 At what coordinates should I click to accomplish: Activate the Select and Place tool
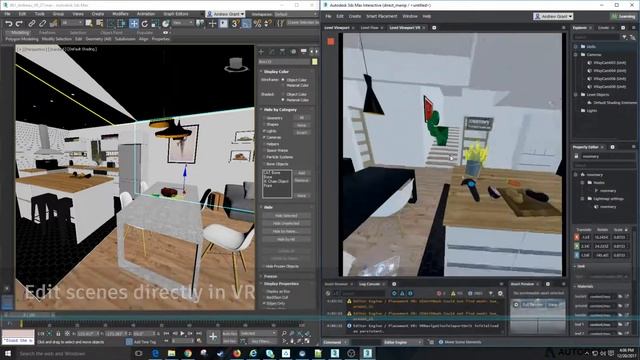pos(166,24)
